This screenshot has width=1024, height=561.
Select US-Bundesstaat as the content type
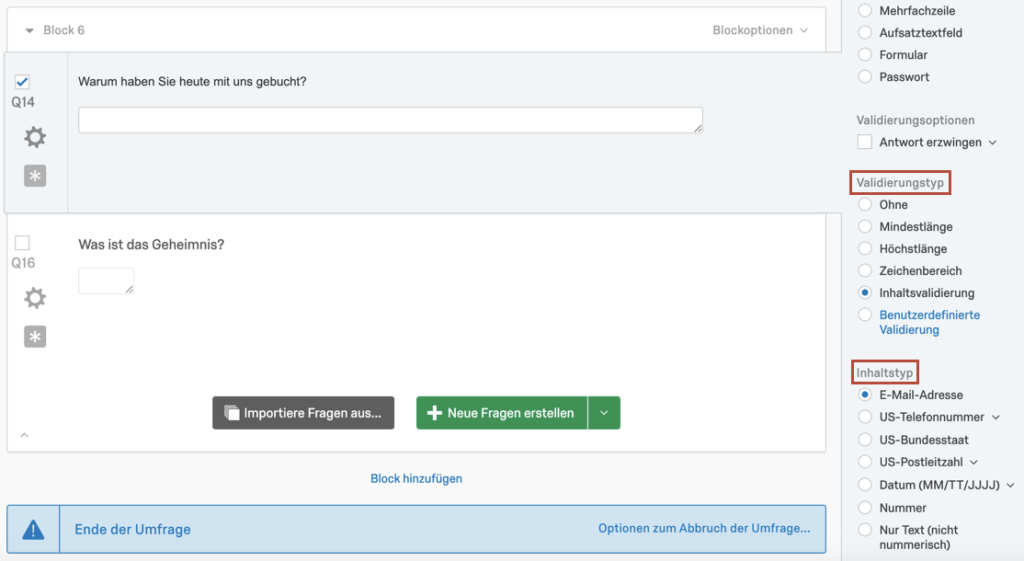click(865, 440)
